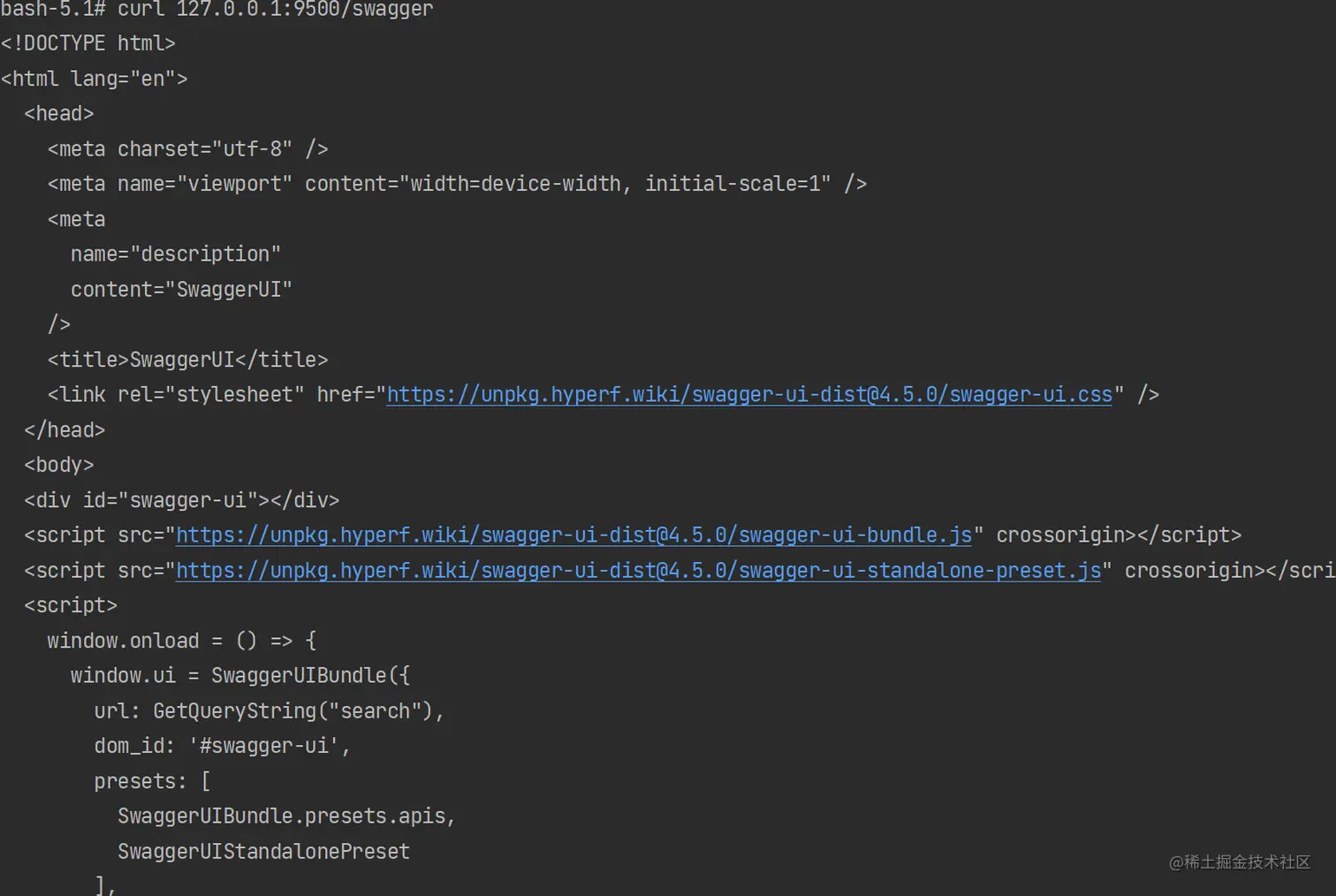Click the opening <body> tag
Viewport: 1336px width, 896px height.
59,465
